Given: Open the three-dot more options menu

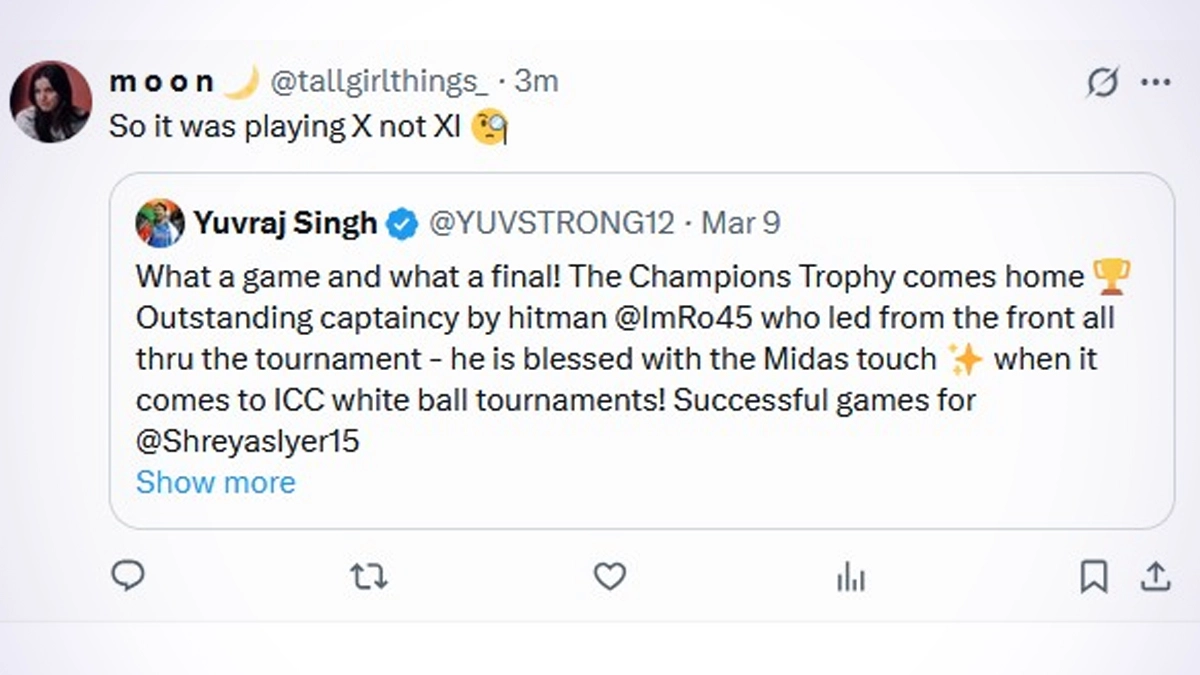Looking at the screenshot, I should [x=1155, y=83].
